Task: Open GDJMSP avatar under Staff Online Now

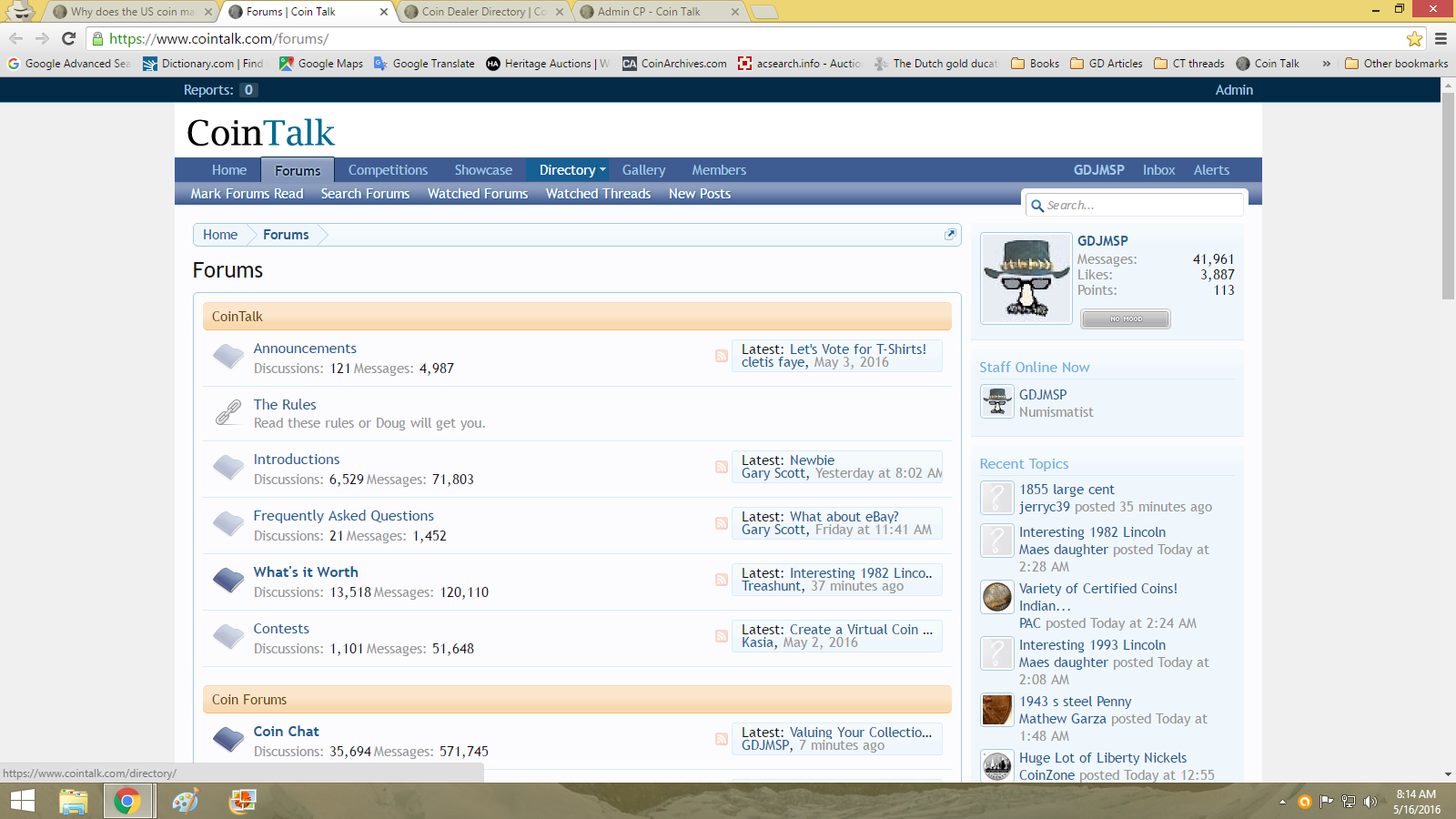Action: coord(997,401)
